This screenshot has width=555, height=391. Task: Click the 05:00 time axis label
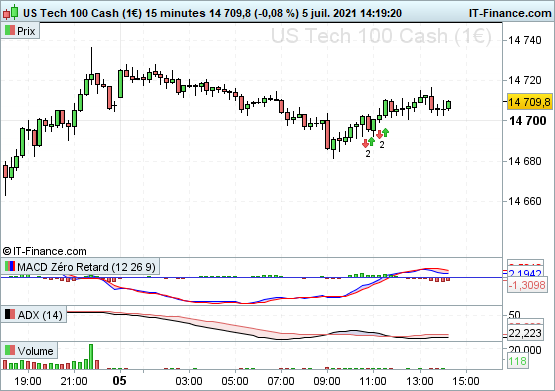point(235,381)
